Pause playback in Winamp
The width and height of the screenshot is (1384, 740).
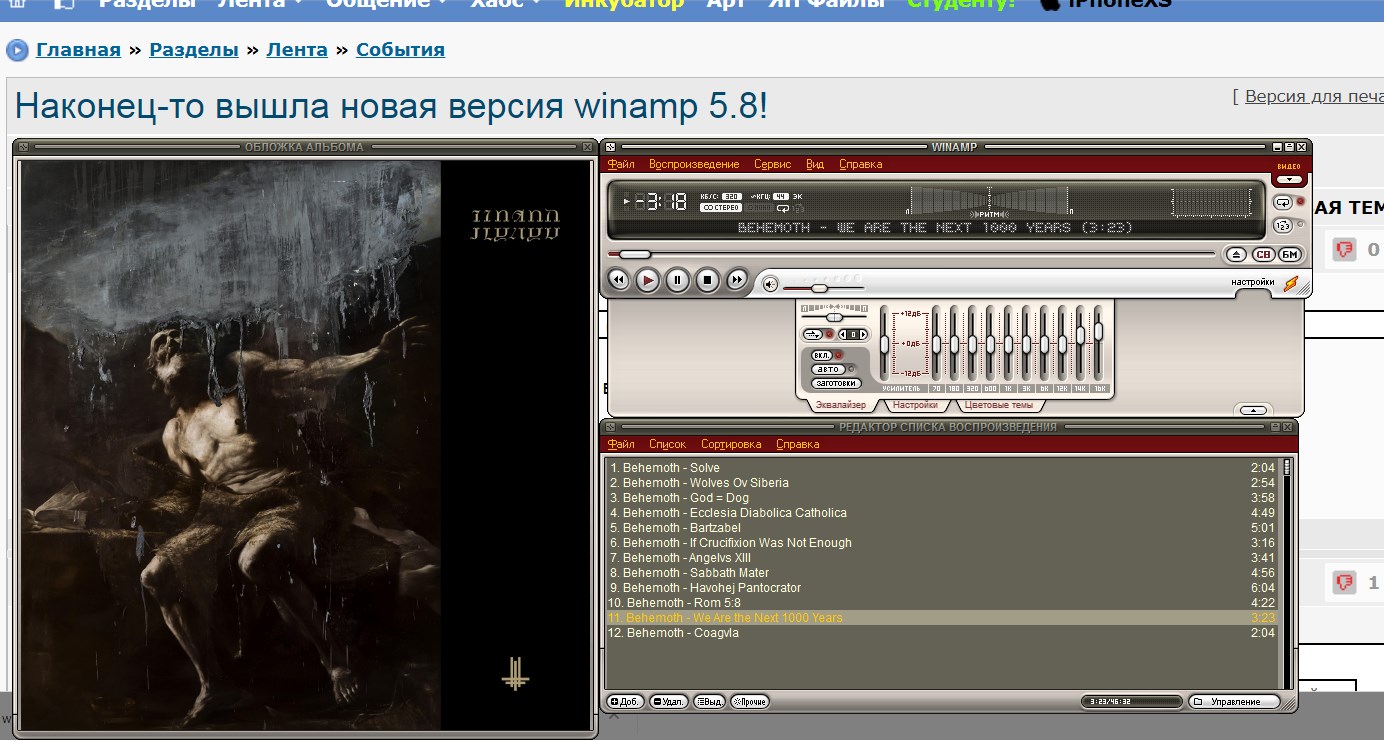pyautogui.click(x=677, y=280)
